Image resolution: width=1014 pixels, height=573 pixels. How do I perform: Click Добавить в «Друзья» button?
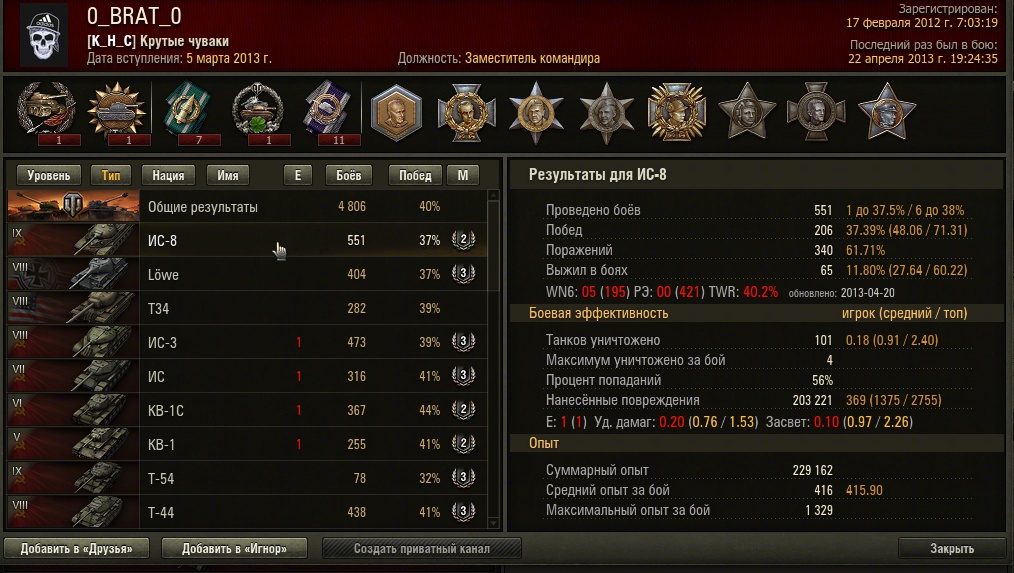tap(76, 548)
